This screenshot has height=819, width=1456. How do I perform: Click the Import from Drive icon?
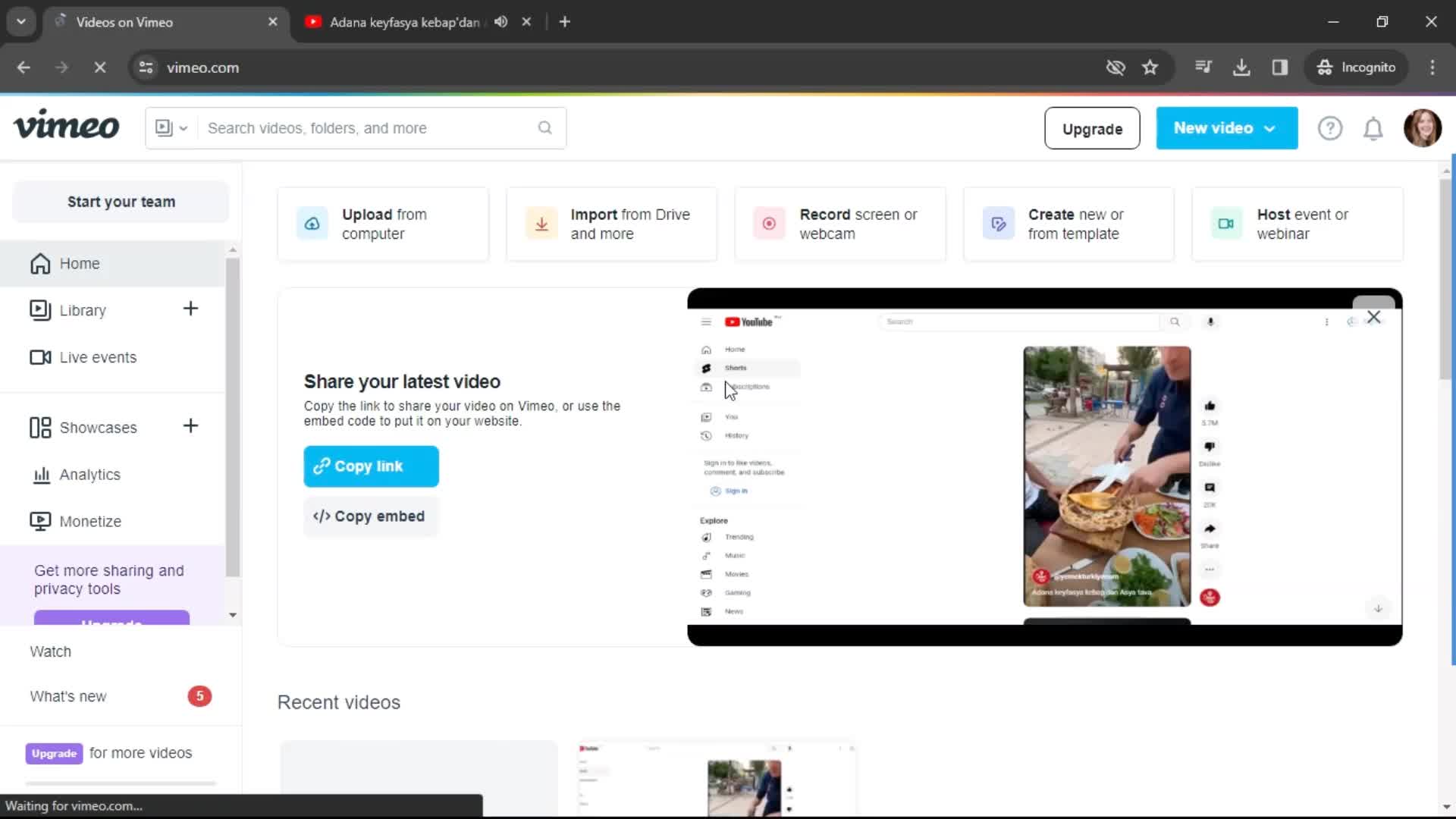(x=541, y=223)
